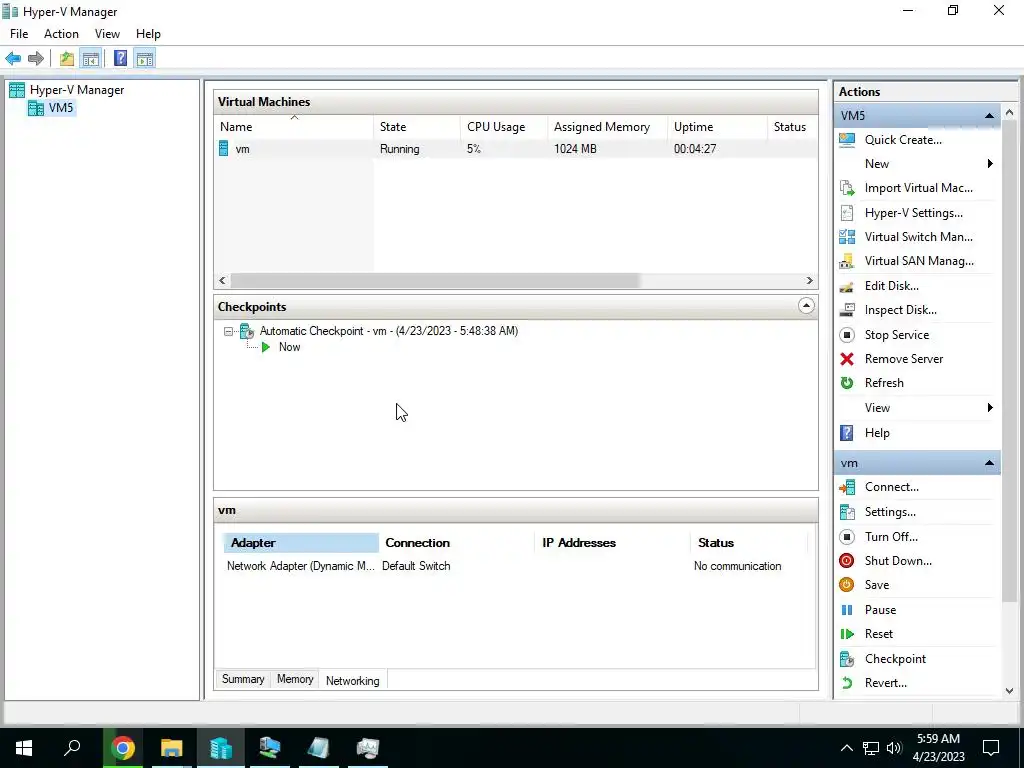Click the Actions pane scroll-down arrow
The height and width of the screenshot is (768, 1024).
point(1010,691)
